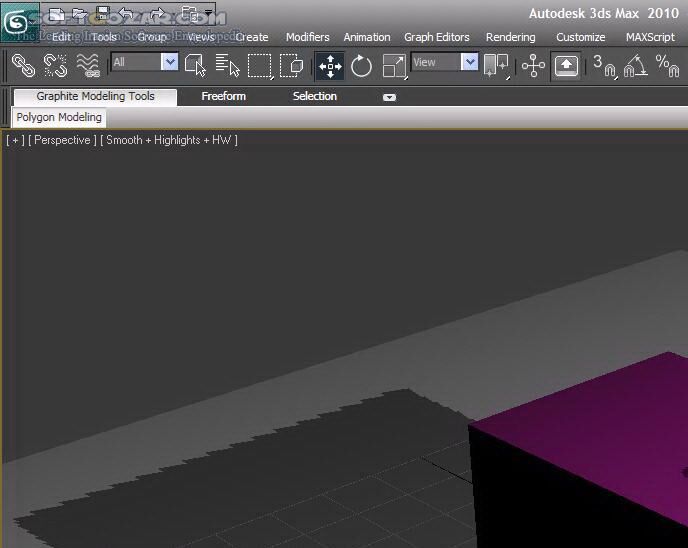
Task: Activate the Unlink Selection tool
Action: pos(56,66)
